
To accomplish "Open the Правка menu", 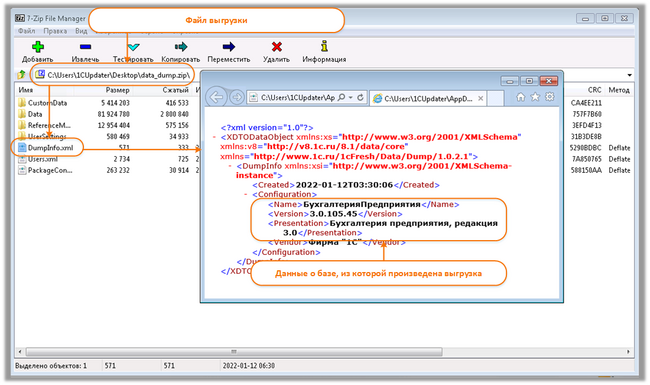I will 55,31.
